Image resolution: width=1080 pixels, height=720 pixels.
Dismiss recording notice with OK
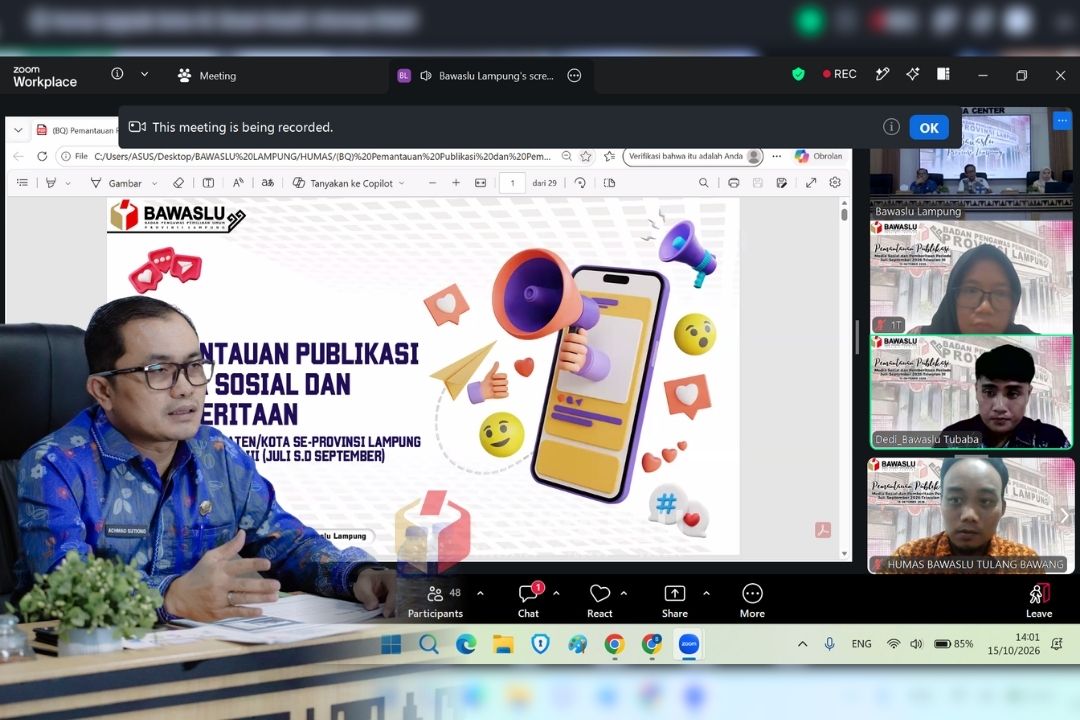tap(928, 127)
